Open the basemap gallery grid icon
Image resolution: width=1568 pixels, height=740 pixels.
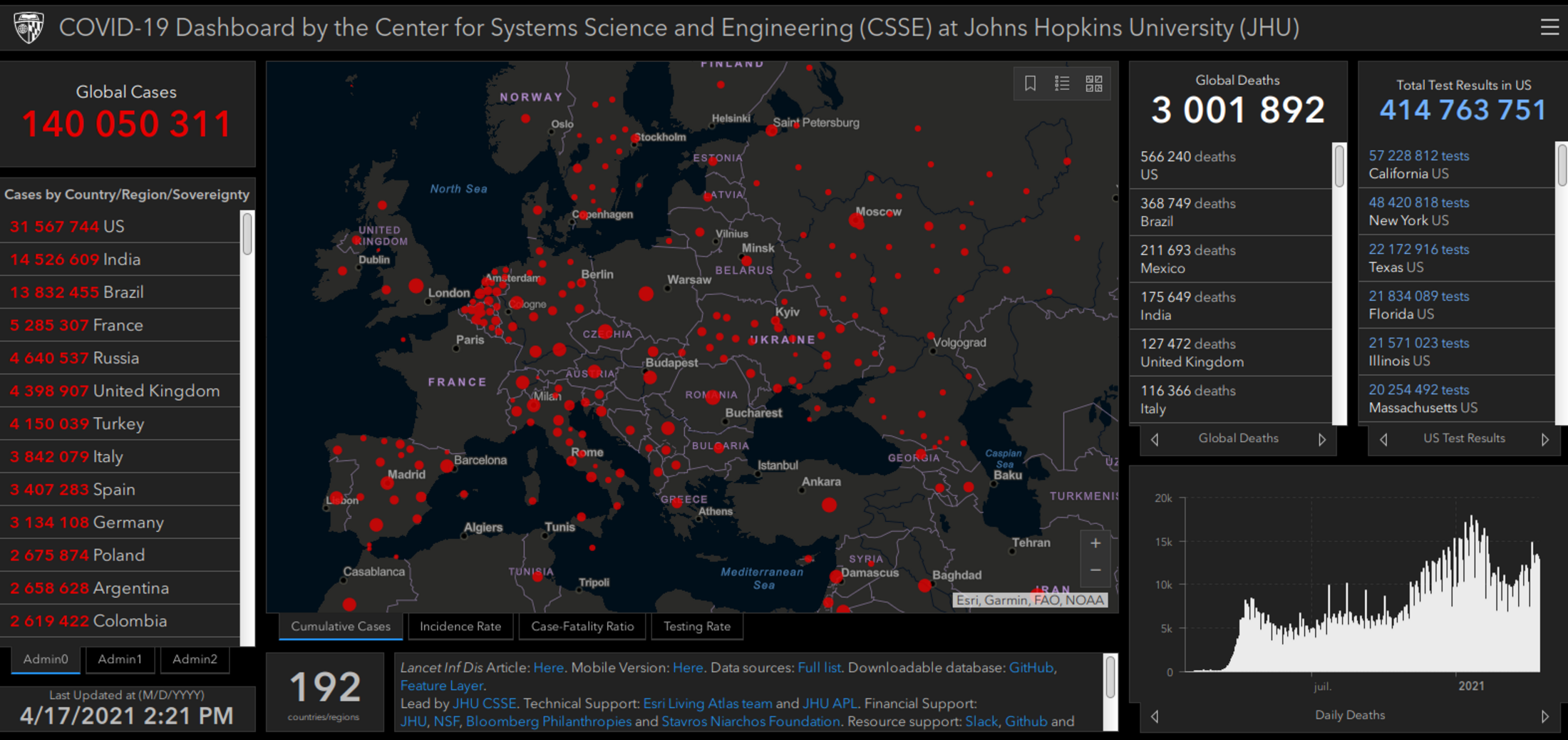pyautogui.click(x=1094, y=83)
